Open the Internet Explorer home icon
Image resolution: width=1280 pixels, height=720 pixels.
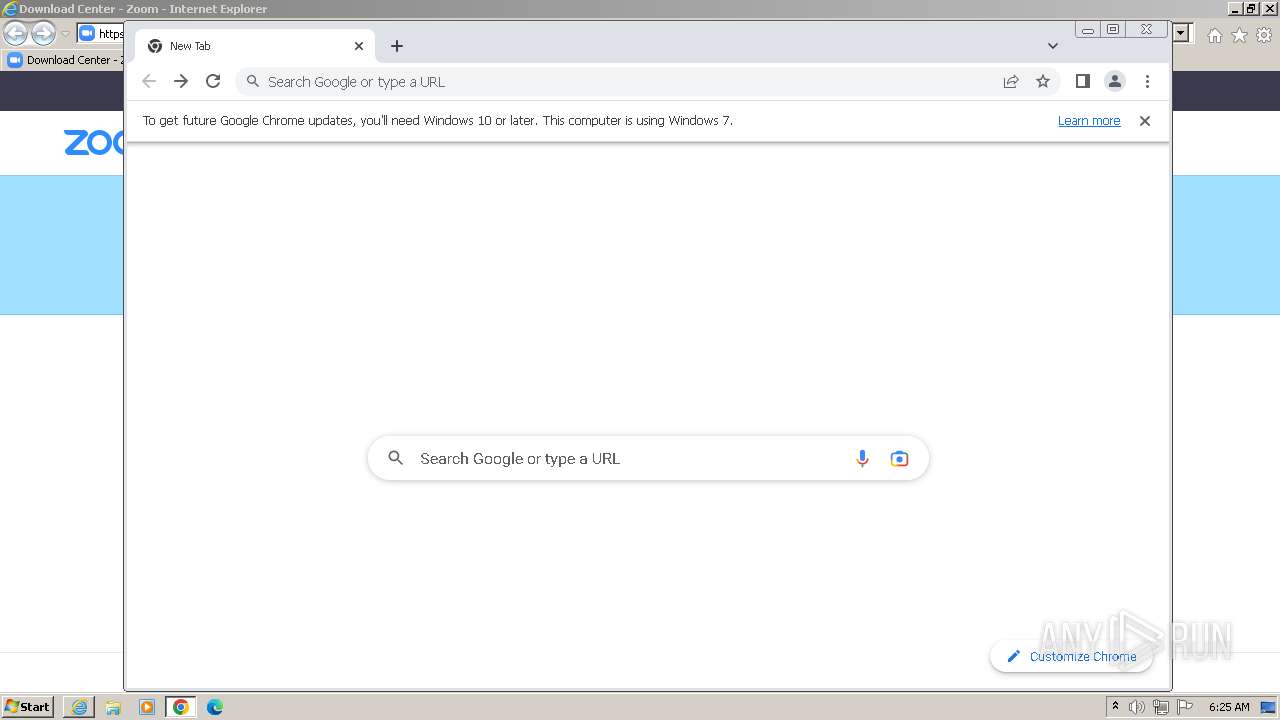(x=1214, y=35)
